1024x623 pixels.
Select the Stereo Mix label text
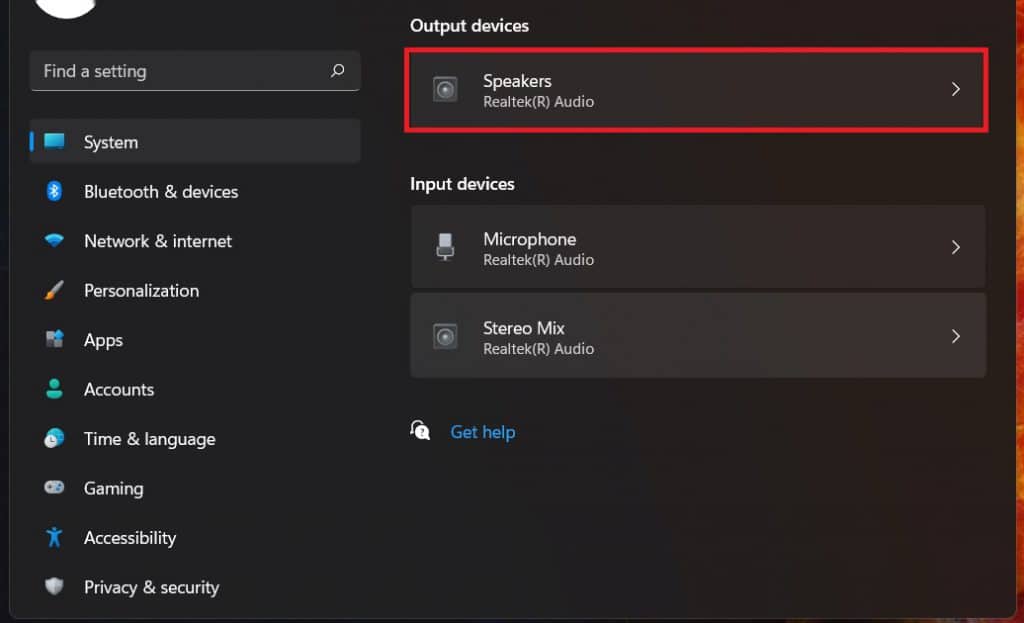coord(524,328)
